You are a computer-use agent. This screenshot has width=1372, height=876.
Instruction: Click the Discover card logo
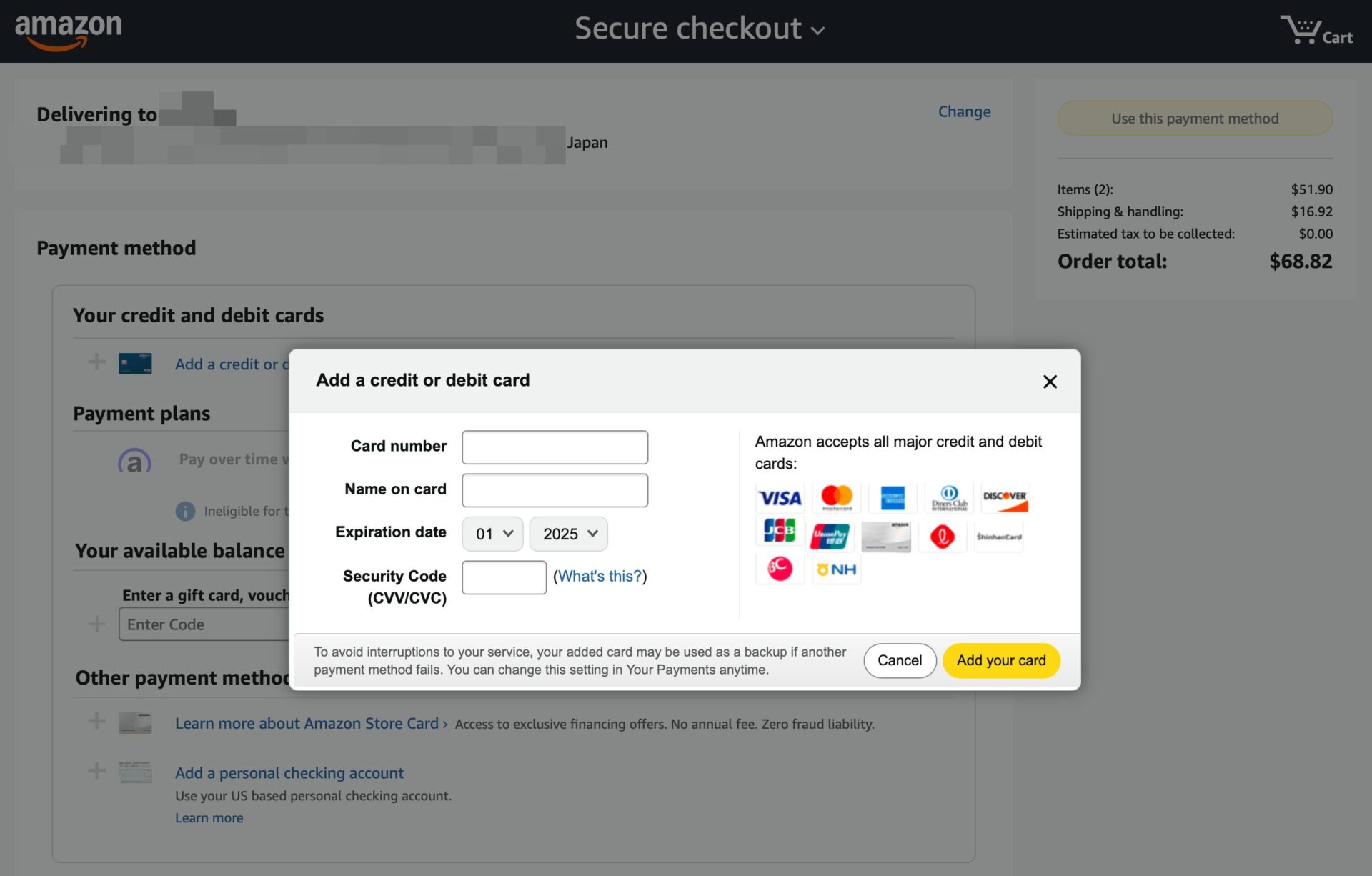[1005, 498]
